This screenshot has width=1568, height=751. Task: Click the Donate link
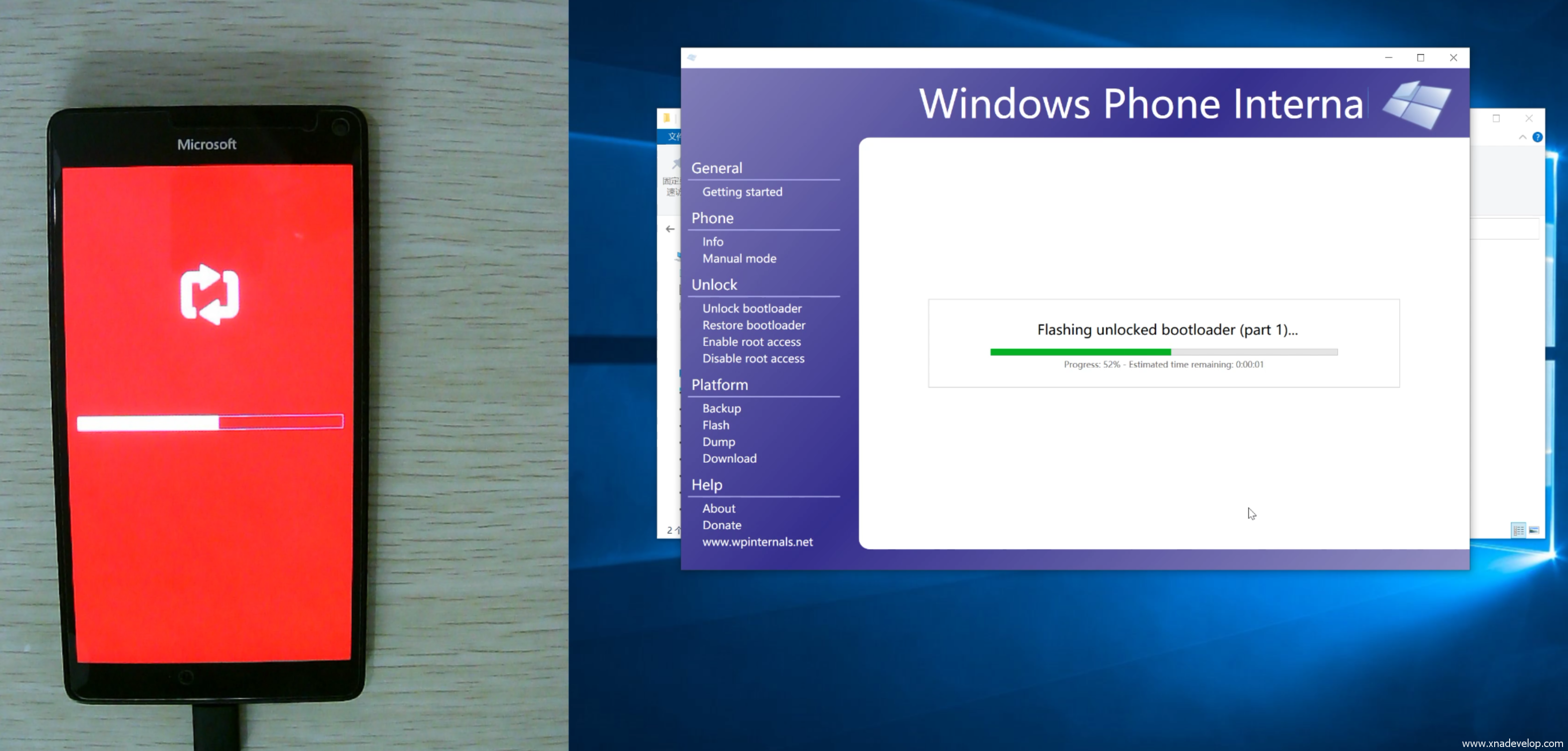721,525
